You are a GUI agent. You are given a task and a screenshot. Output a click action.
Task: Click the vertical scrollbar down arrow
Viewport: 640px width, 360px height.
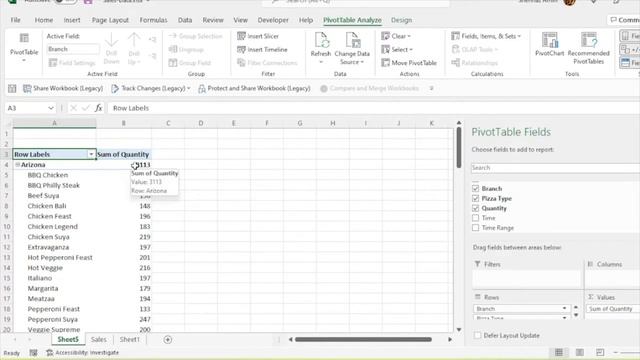459,329
